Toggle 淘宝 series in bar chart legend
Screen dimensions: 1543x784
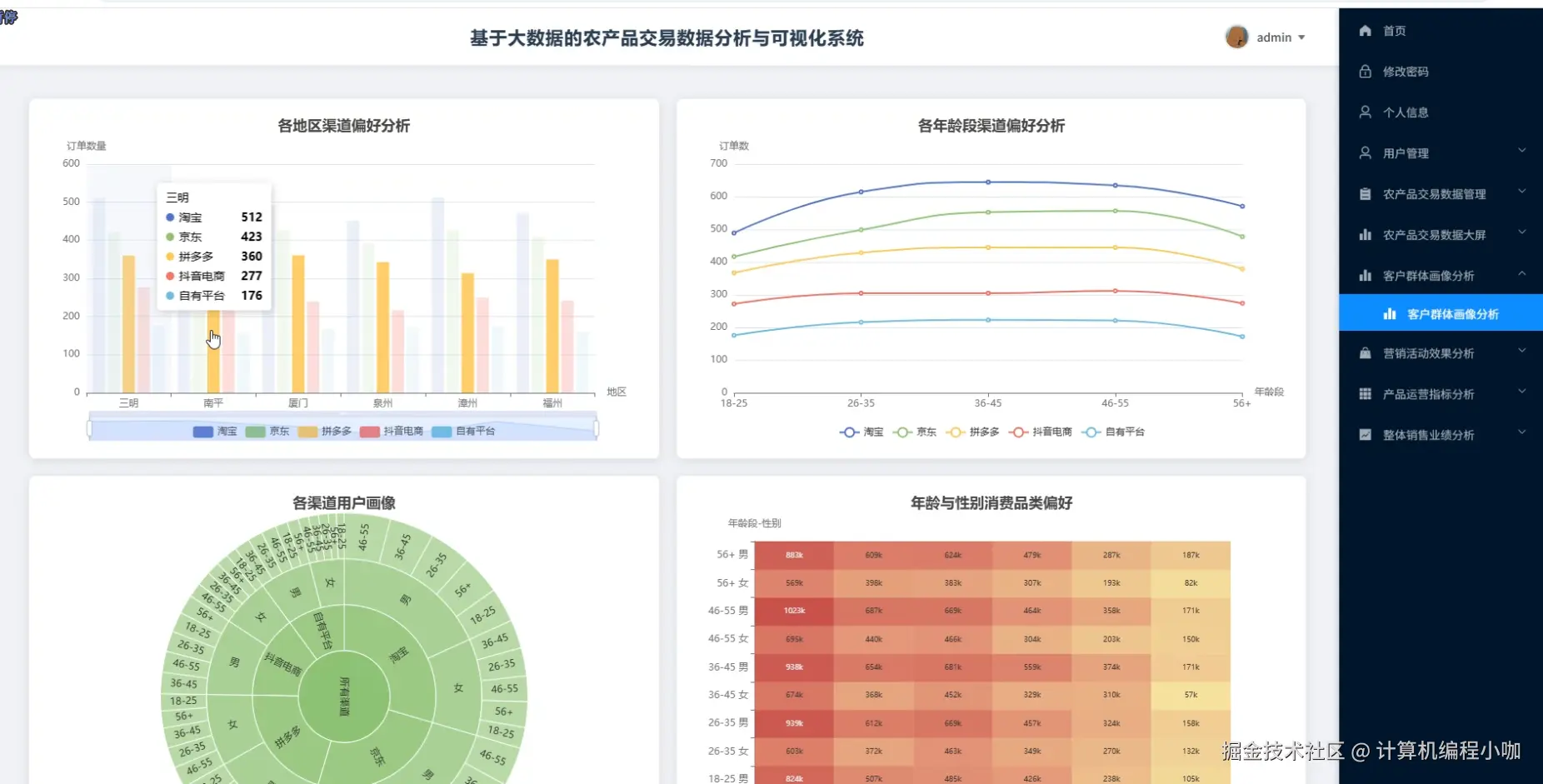pos(215,432)
